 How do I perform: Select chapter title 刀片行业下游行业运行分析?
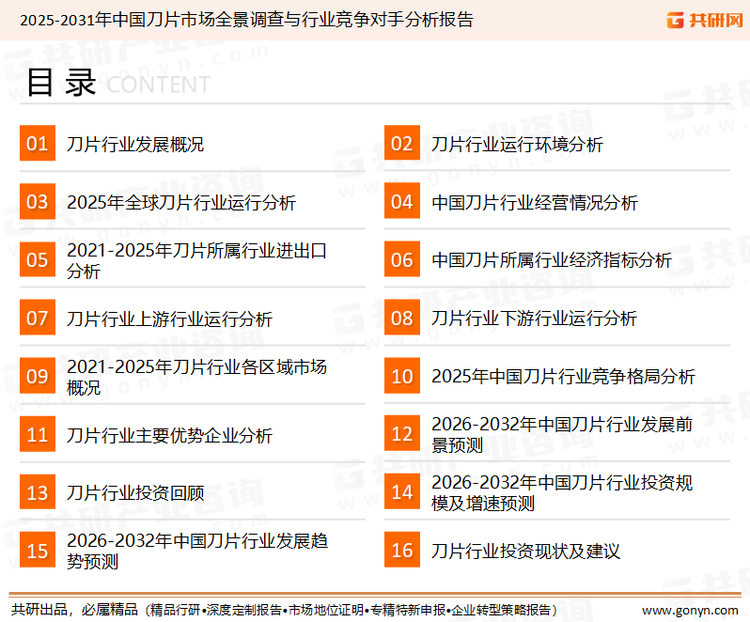pos(534,319)
